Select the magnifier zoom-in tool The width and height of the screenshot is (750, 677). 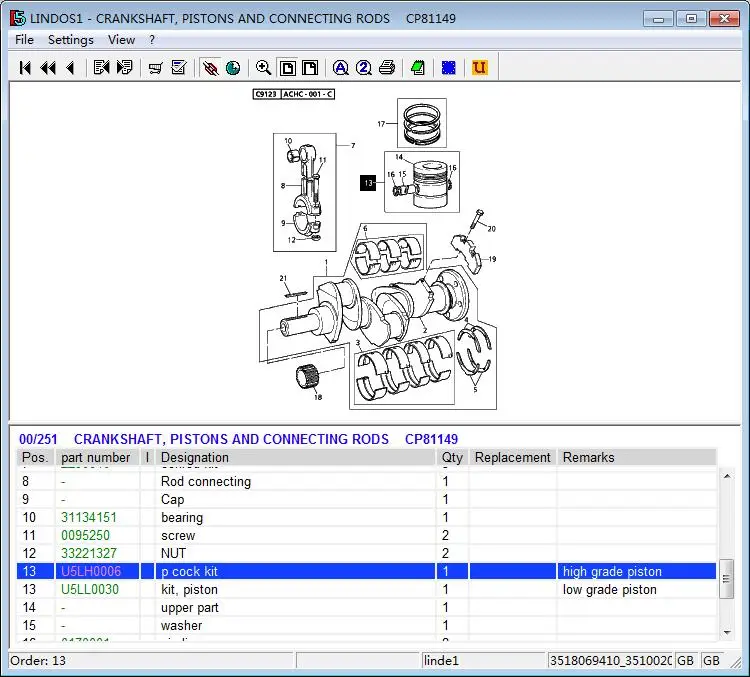click(263, 68)
